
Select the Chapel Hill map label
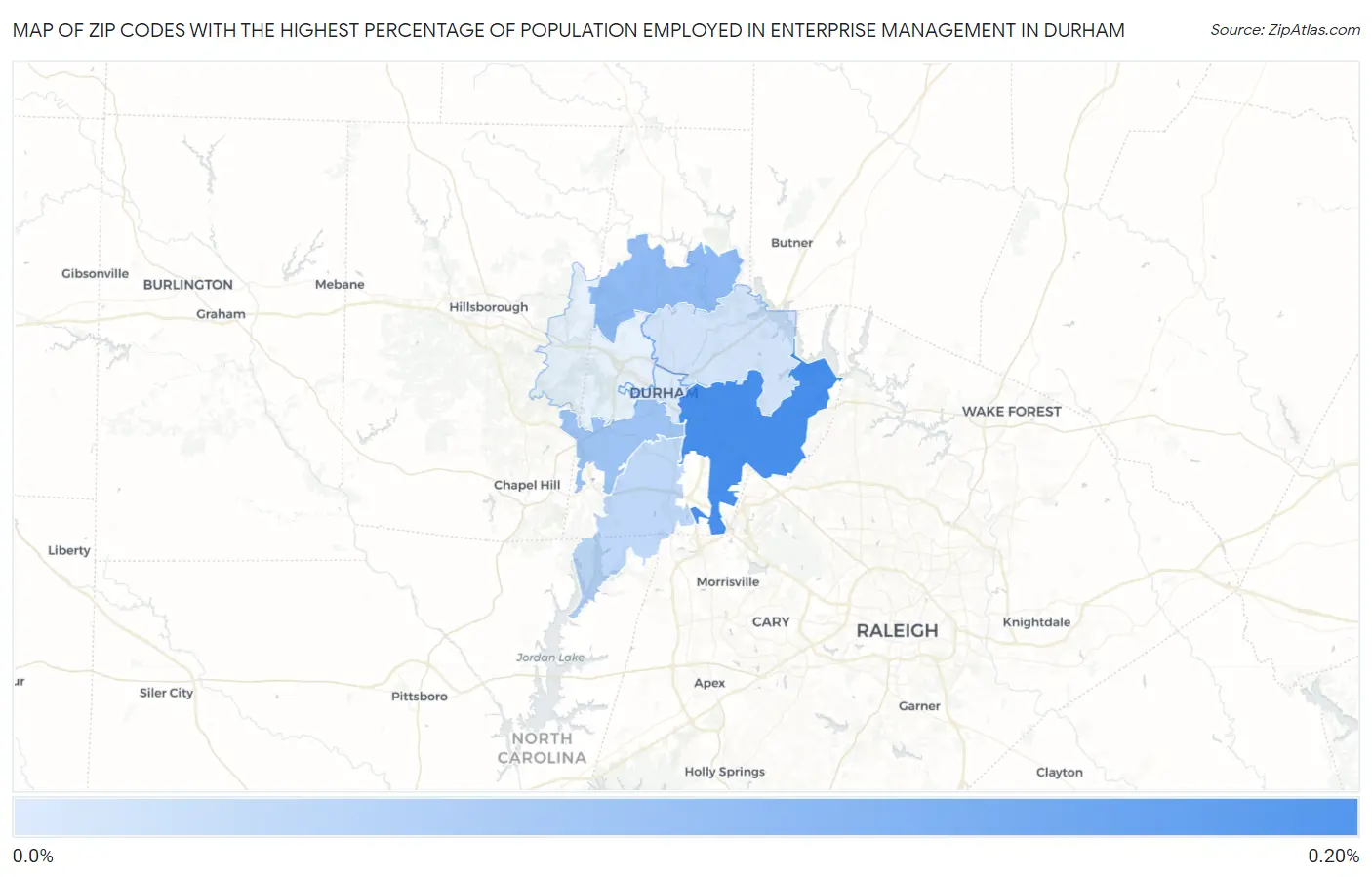tap(527, 485)
